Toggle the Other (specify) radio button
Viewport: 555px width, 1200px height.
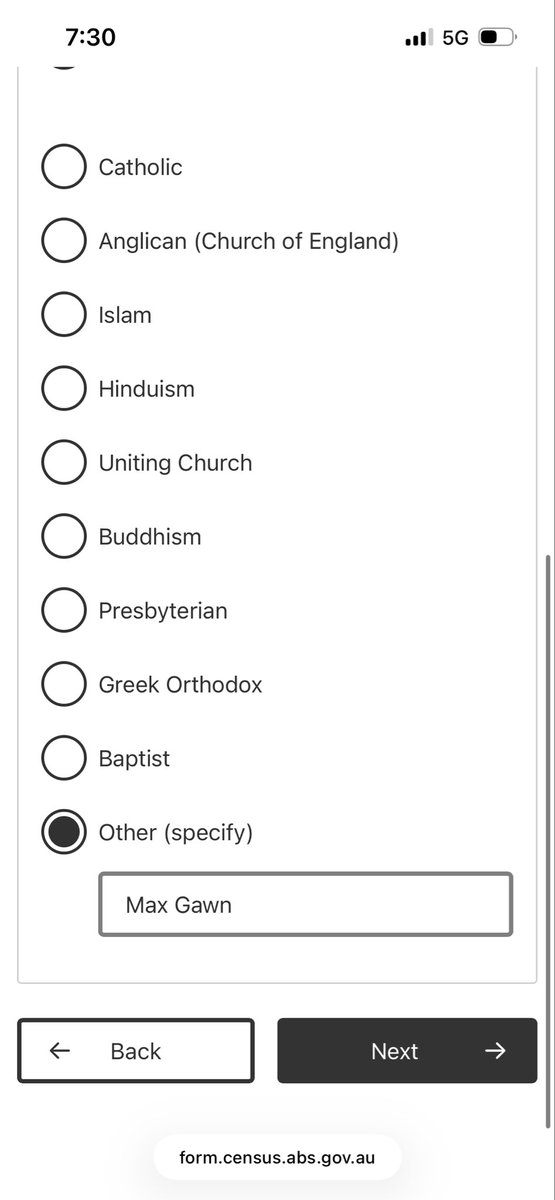[x=63, y=833]
